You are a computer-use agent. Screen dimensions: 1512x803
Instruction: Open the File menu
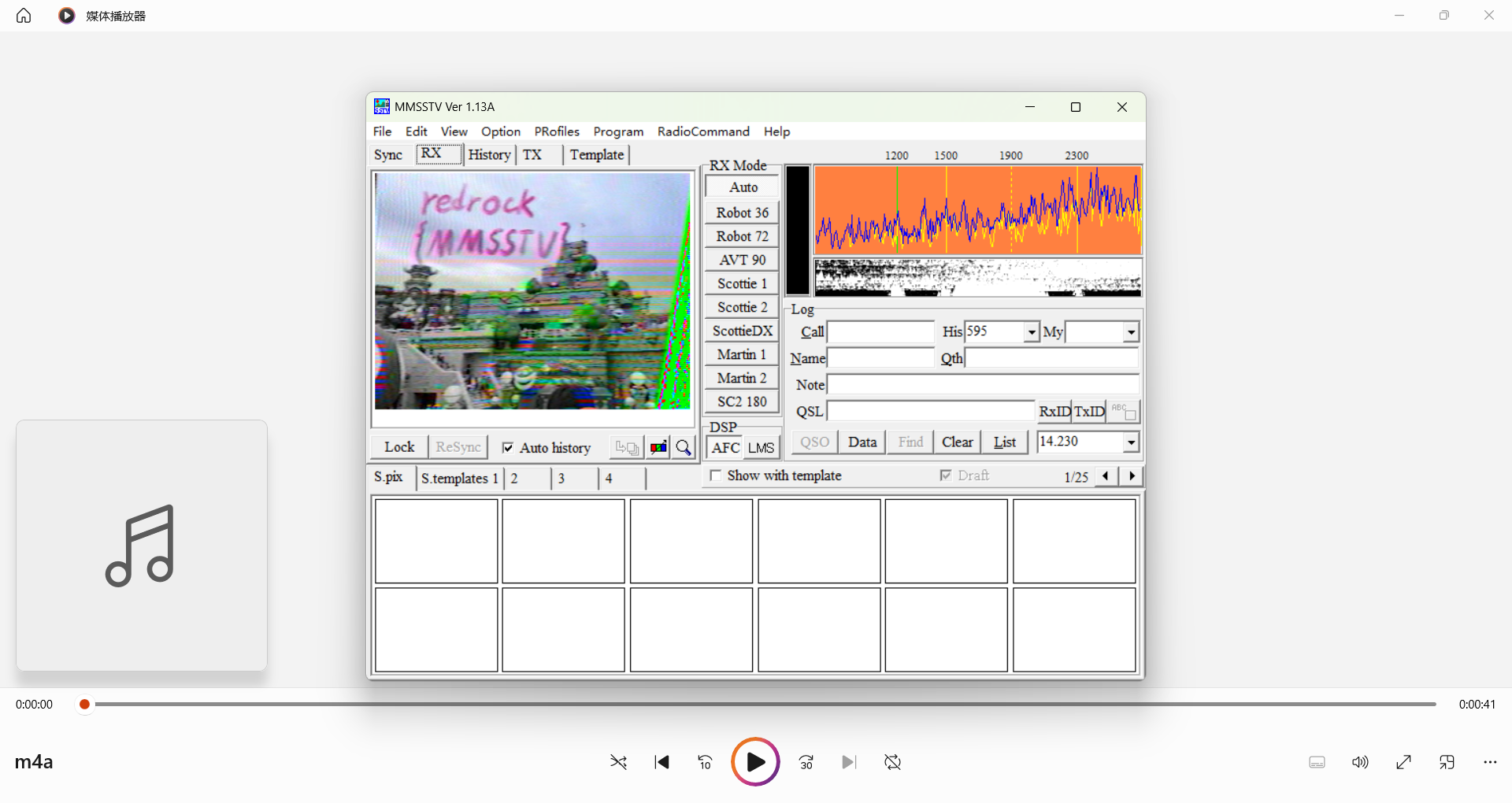(x=382, y=131)
